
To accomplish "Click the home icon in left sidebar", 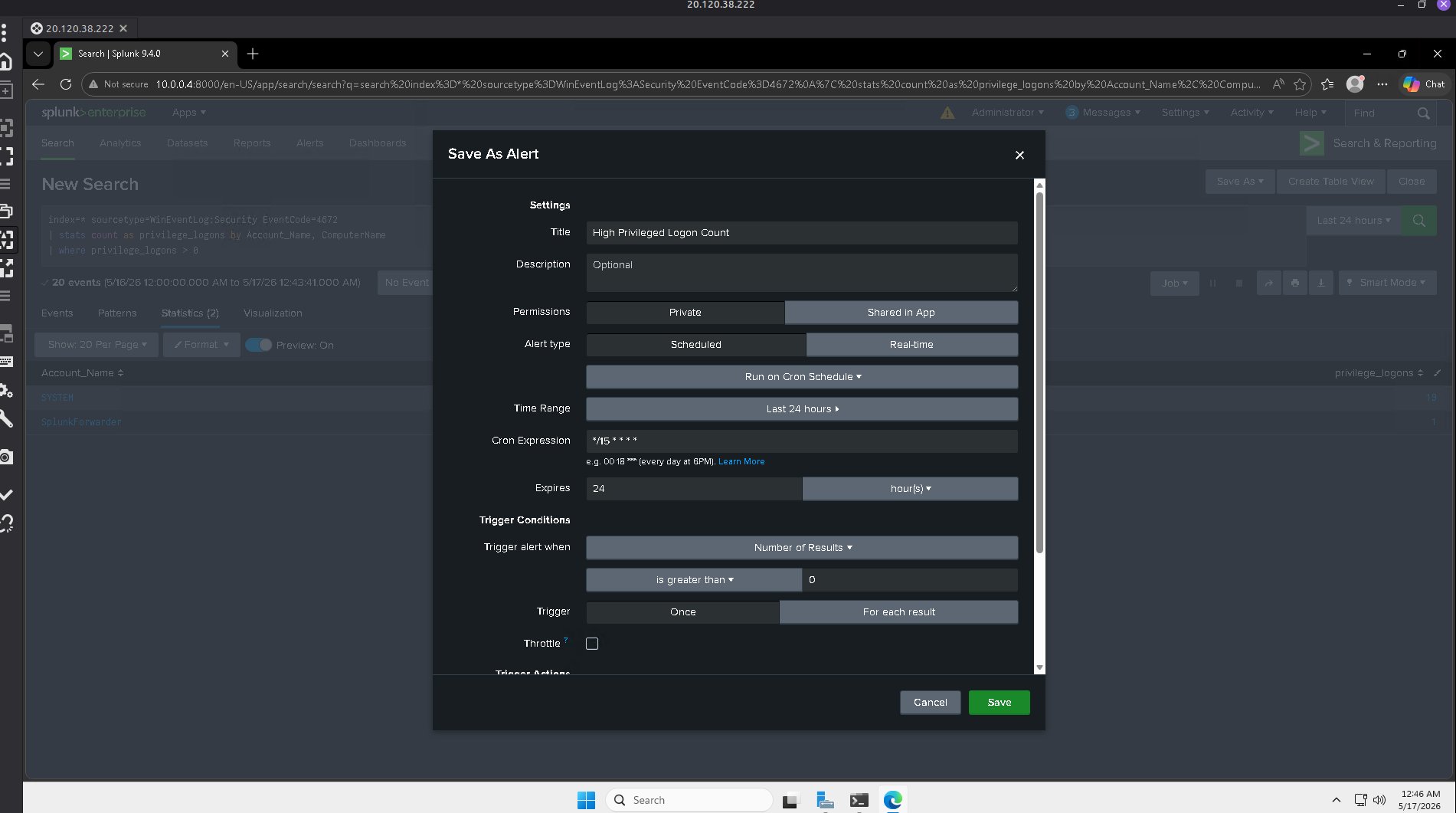I will point(6,61).
